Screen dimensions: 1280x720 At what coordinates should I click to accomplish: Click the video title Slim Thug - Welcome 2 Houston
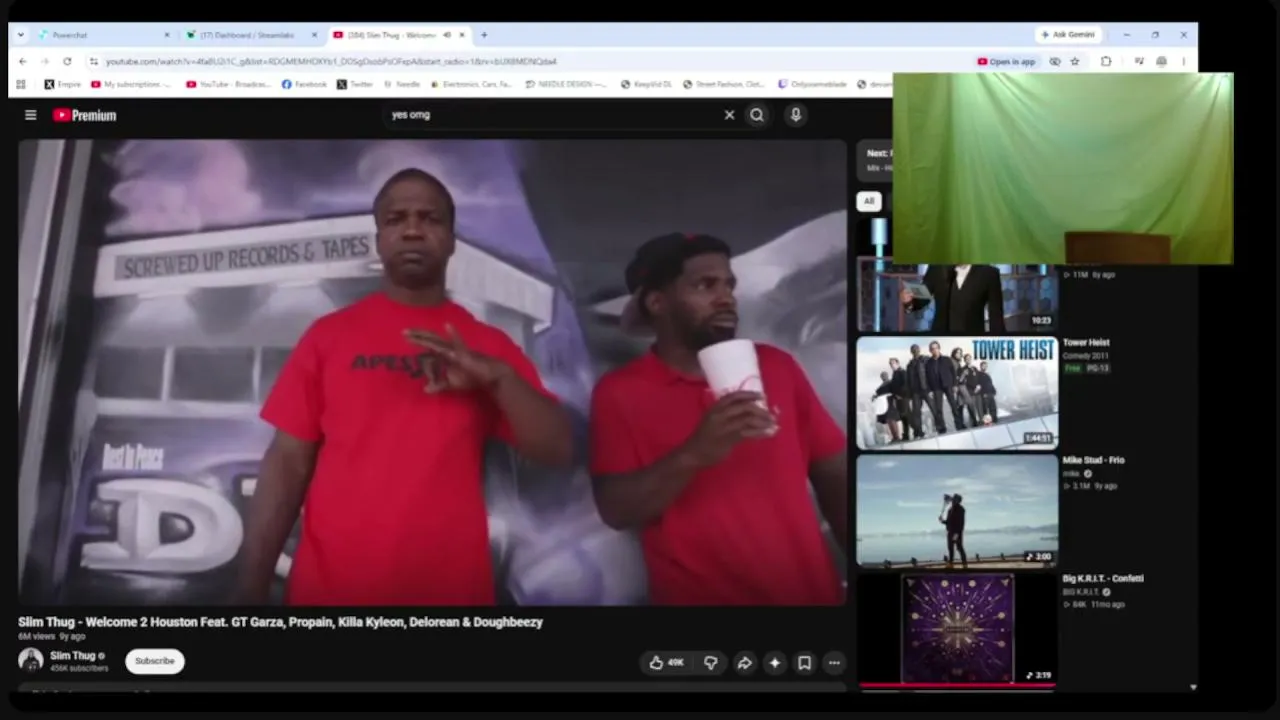coord(280,622)
